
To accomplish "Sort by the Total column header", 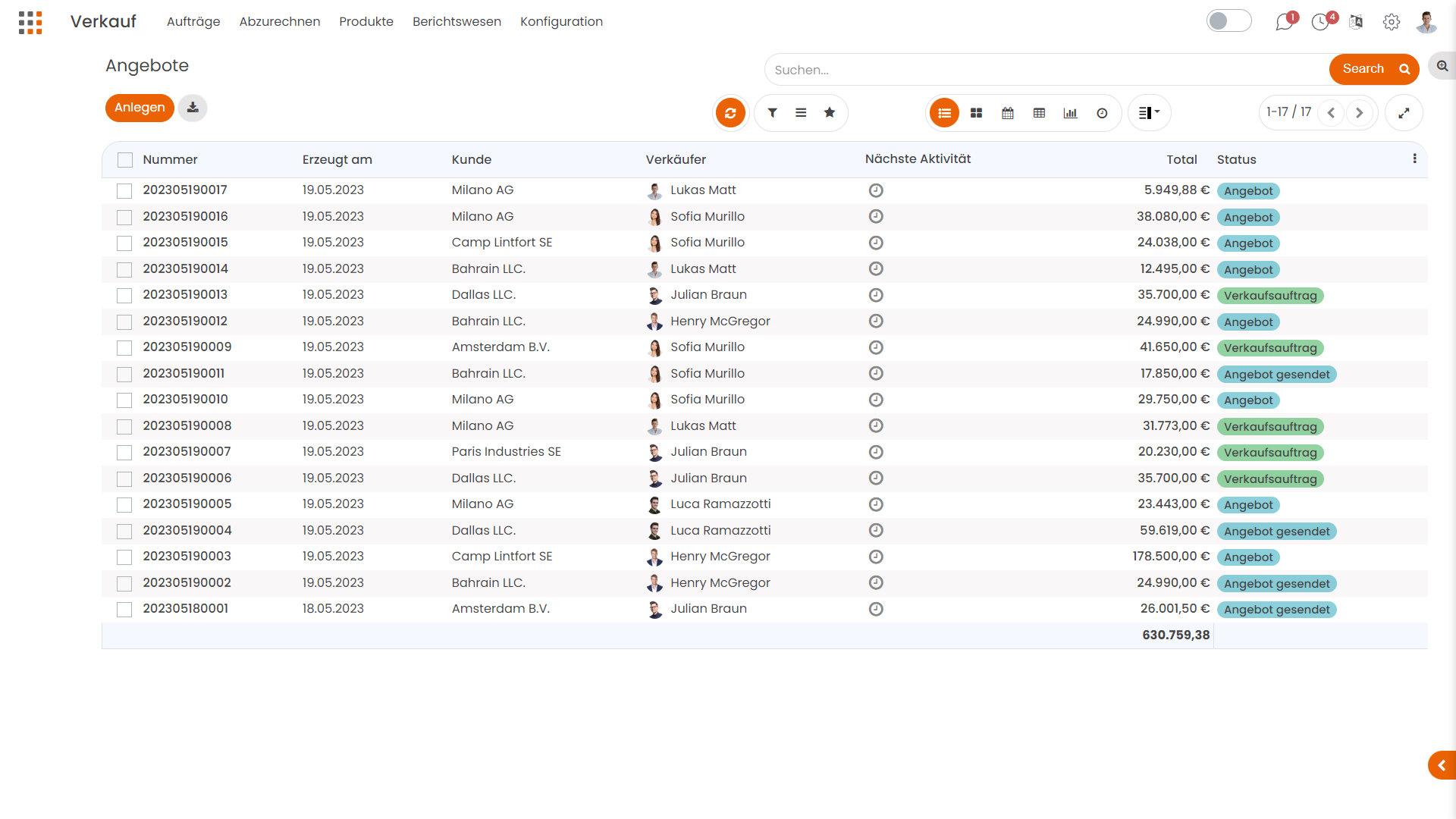I will click(1181, 160).
